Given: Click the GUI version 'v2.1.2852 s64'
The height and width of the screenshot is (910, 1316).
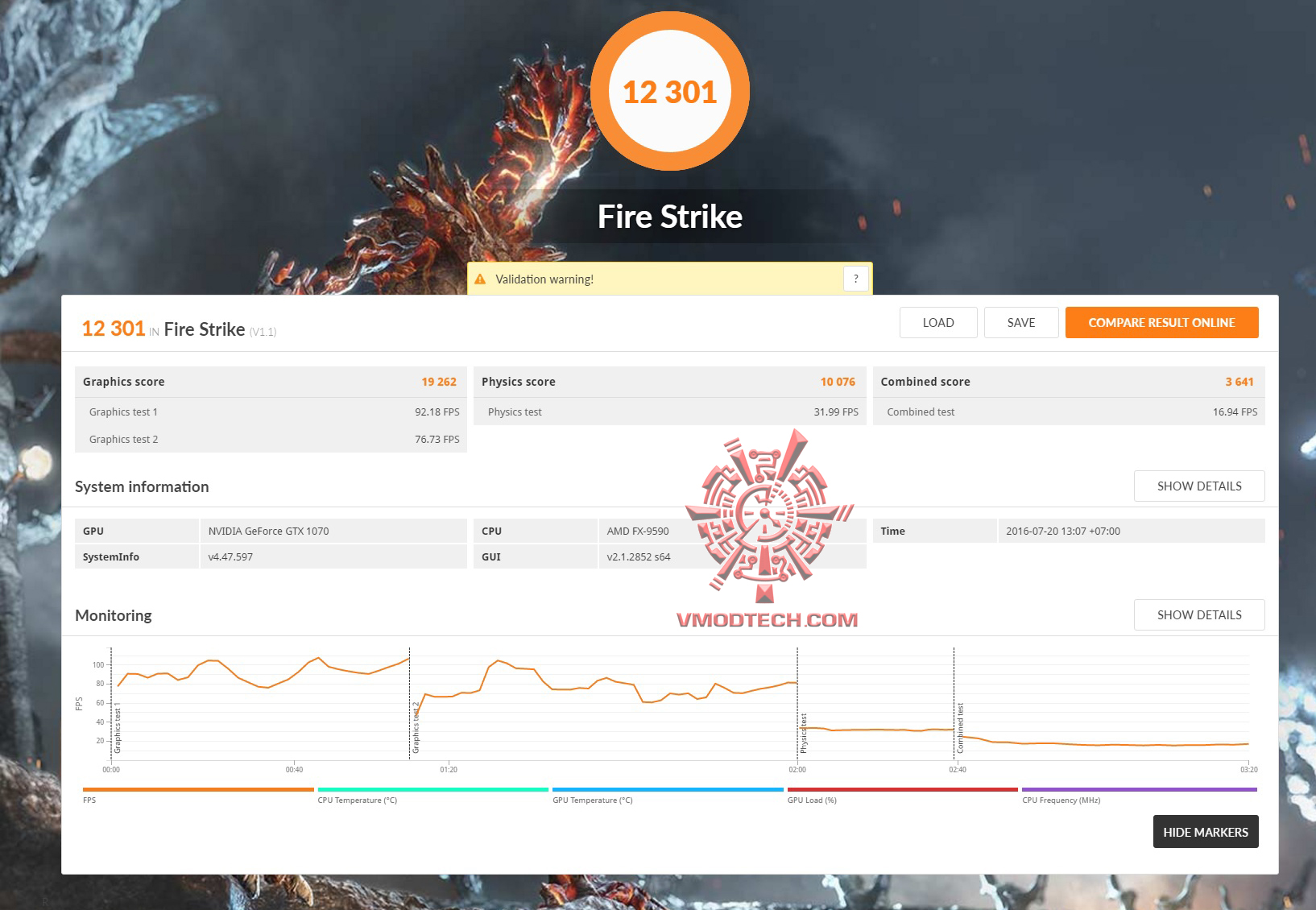Looking at the screenshot, I should (639, 556).
